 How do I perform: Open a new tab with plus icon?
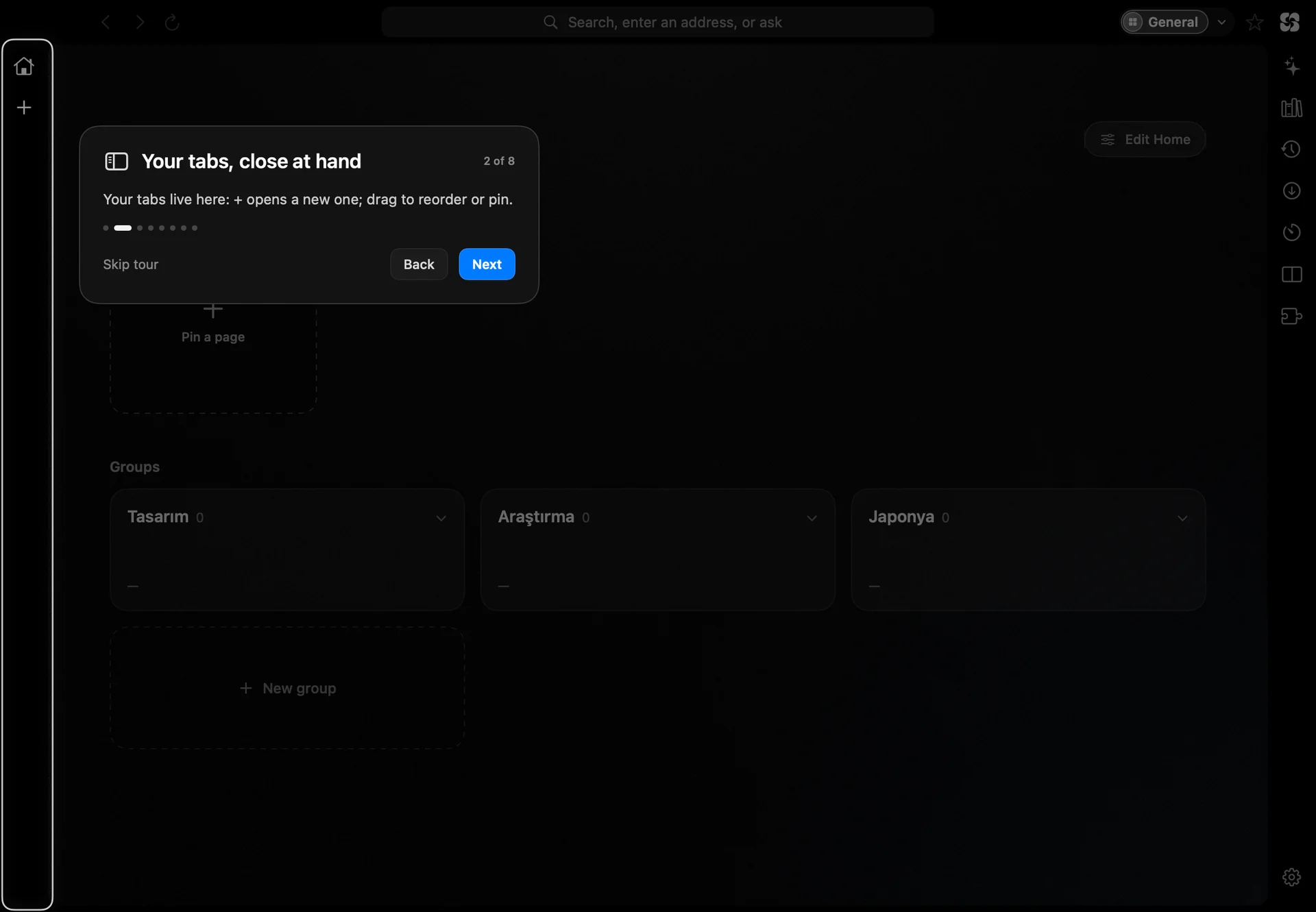pos(24,108)
